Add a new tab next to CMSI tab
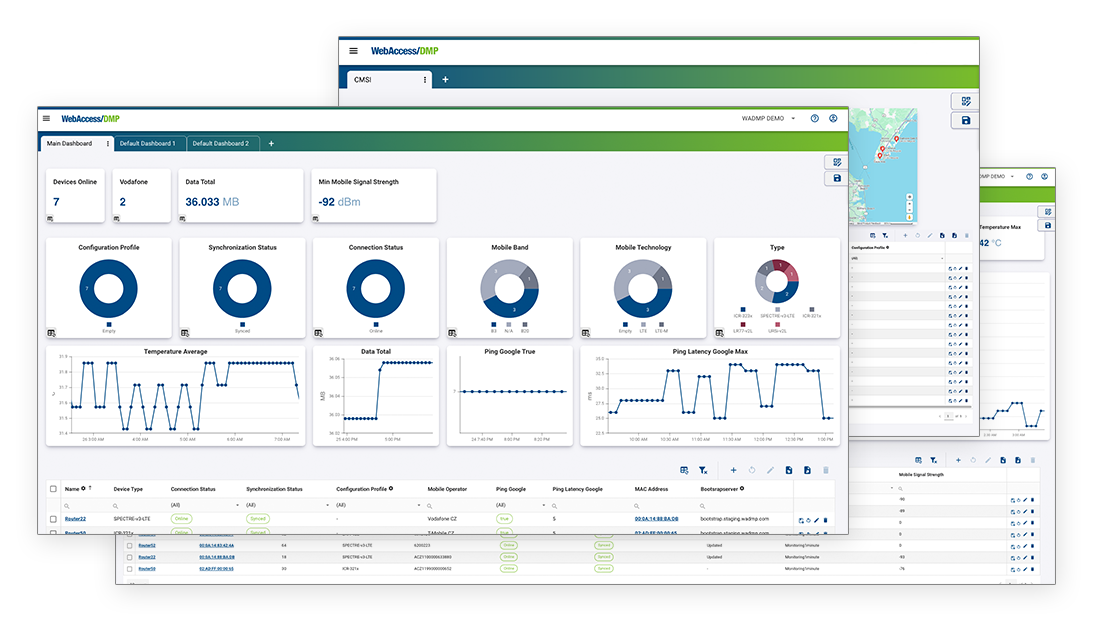Image resolution: width=1097 pixels, height=620 pixels. (x=445, y=80)
